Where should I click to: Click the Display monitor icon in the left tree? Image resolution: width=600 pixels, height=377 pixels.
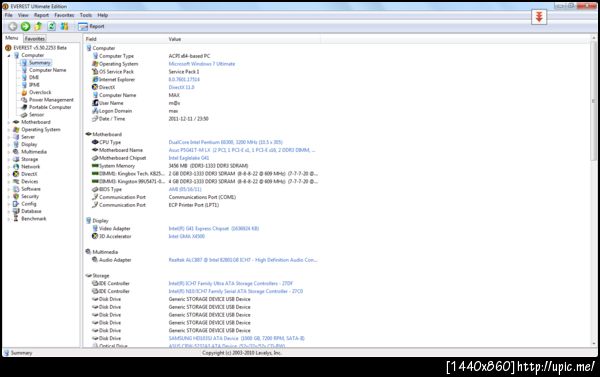[x=16, y=144]
